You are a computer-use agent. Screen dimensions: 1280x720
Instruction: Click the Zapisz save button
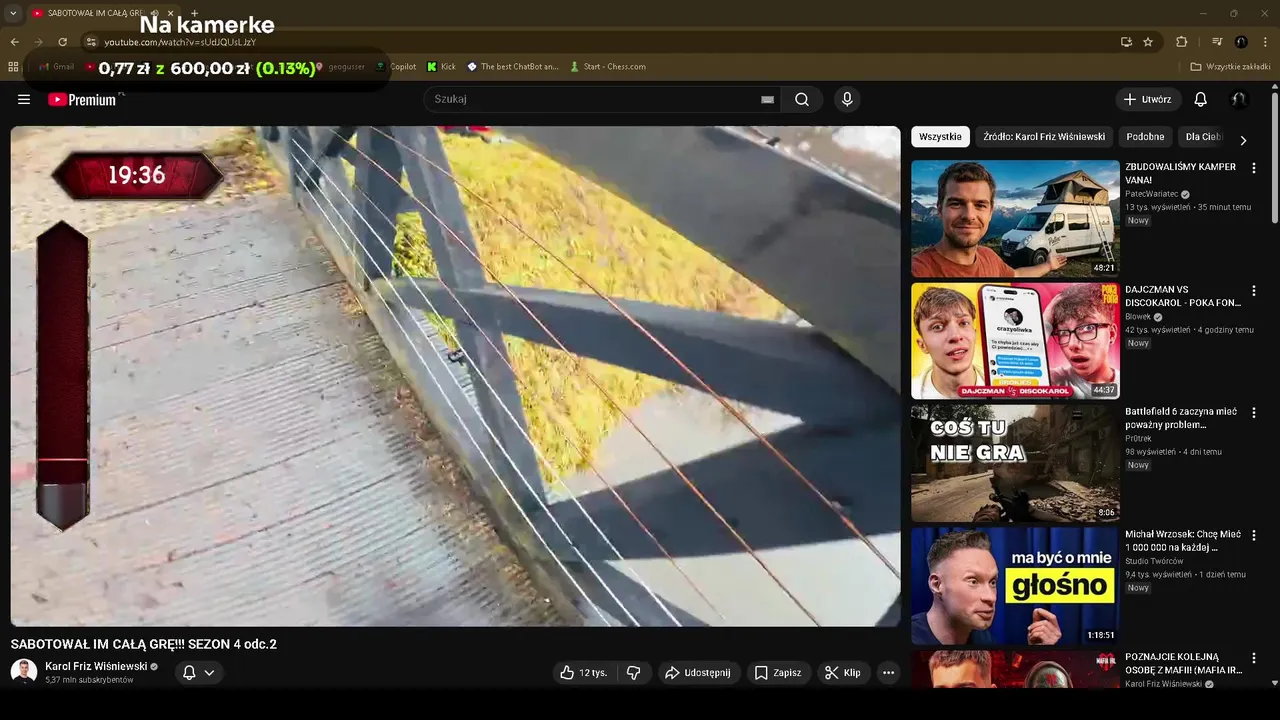(x=778, y=673)
